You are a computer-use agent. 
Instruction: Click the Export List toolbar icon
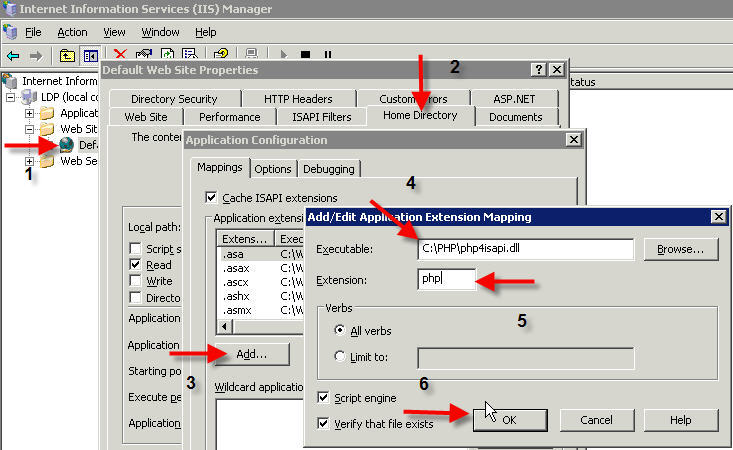[189, 54]
